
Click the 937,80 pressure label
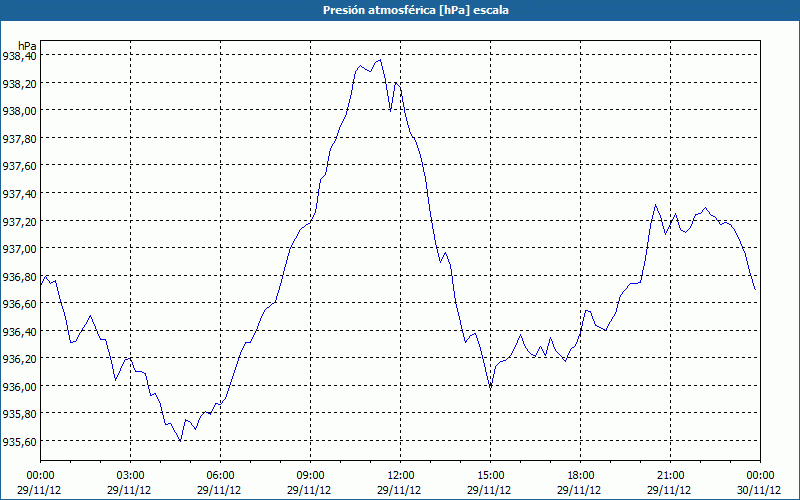pyautogui.click(x=19, y=138)
